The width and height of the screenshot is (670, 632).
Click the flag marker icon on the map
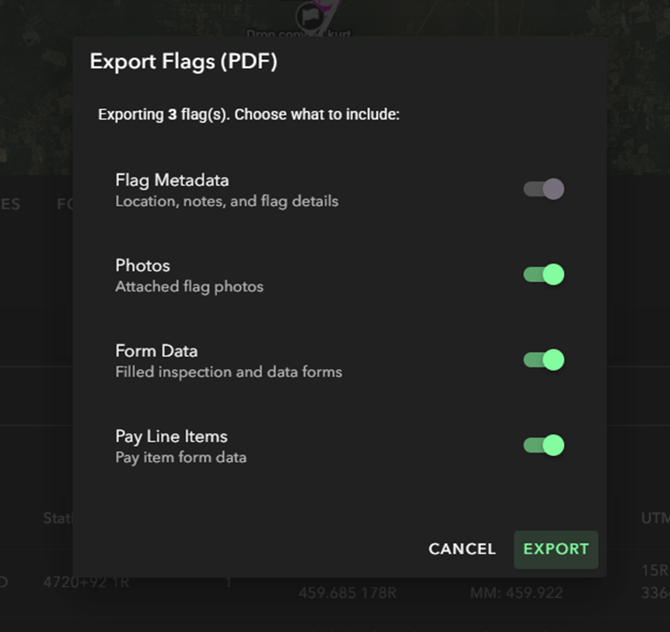309,15
